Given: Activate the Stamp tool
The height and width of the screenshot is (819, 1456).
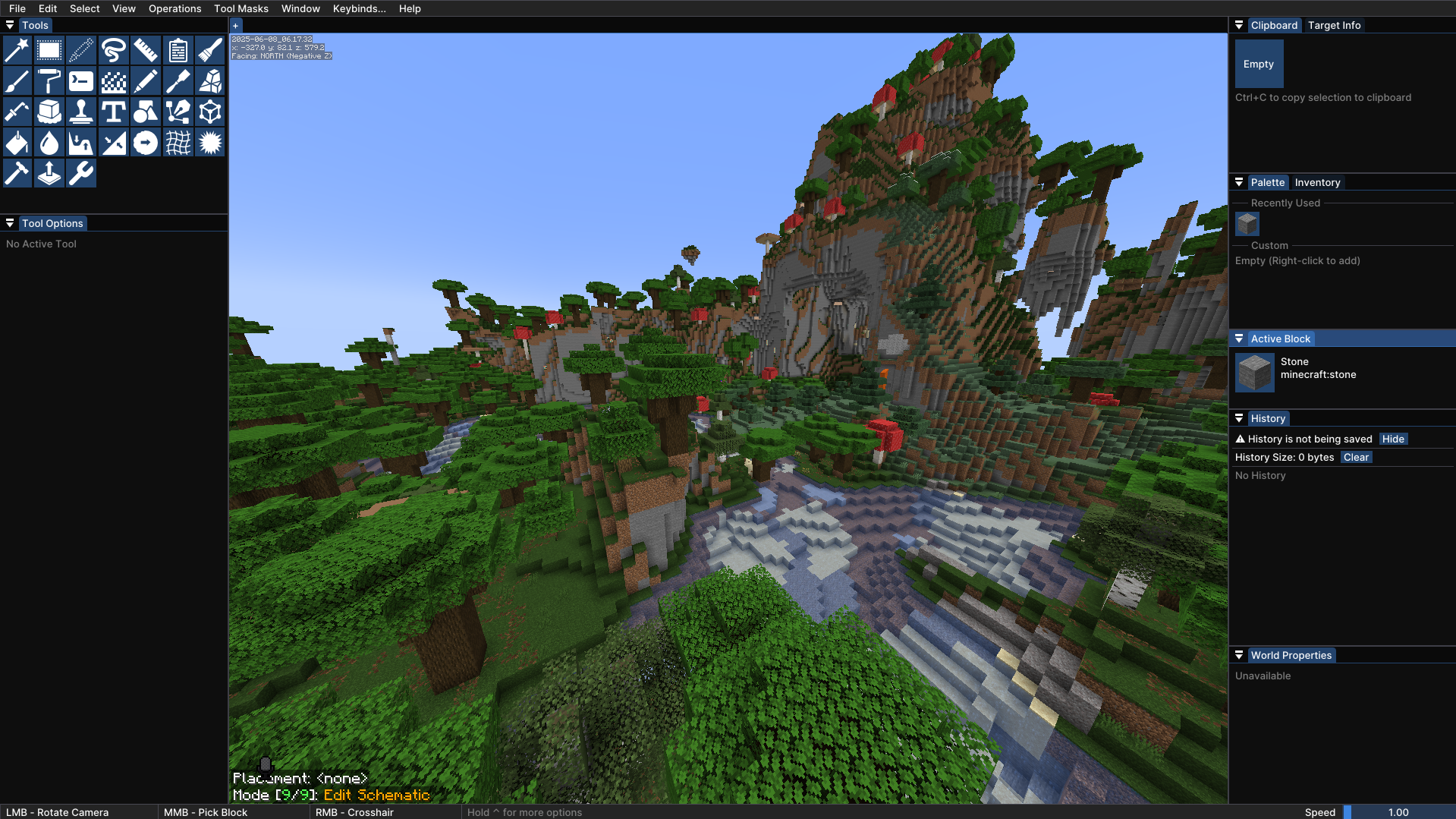Looking at the screenshot, I should tap(81, 112).
